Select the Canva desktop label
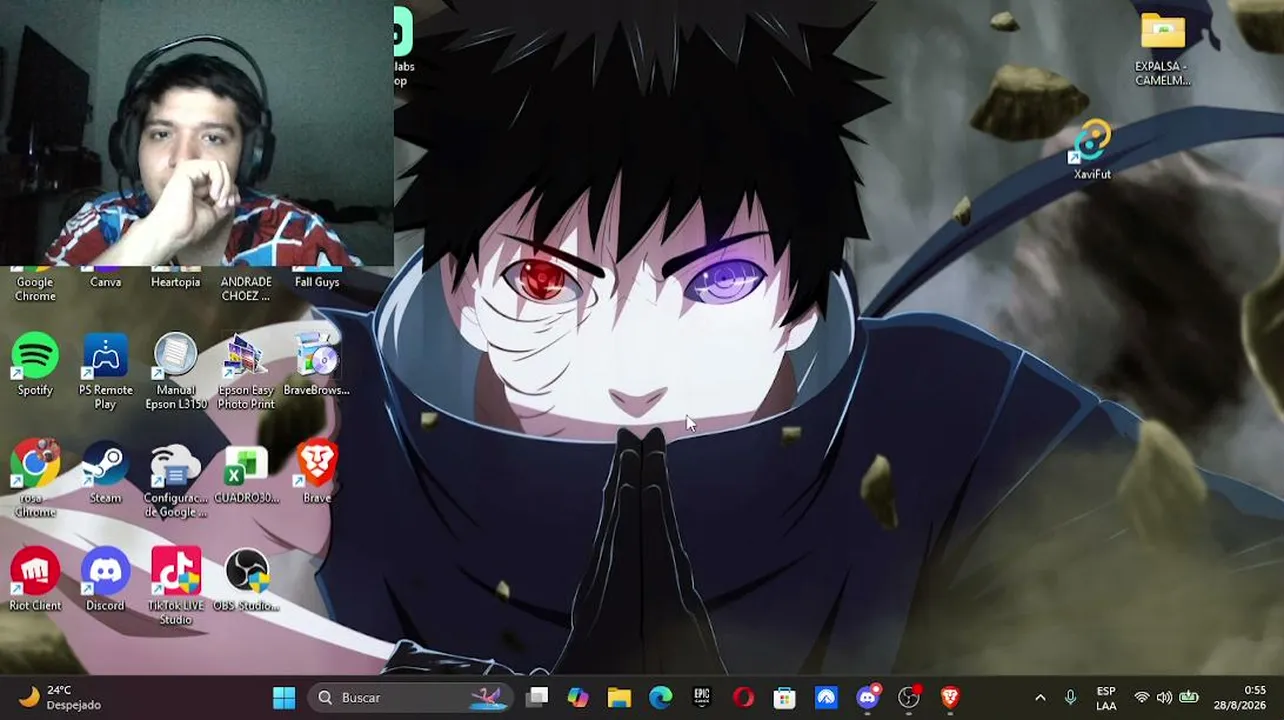The height and width of the screenshot is (720, 1284). 105,282
